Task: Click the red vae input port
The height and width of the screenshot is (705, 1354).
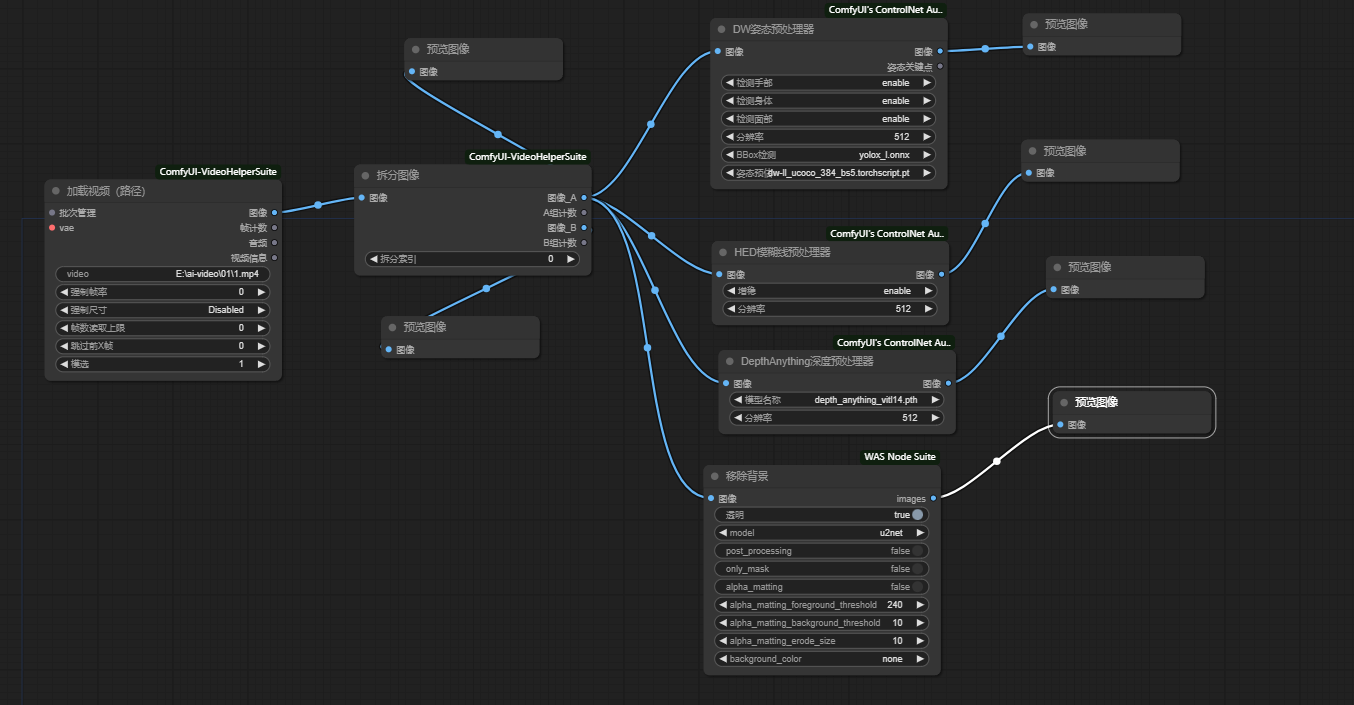Action: [x=52, y=228]
